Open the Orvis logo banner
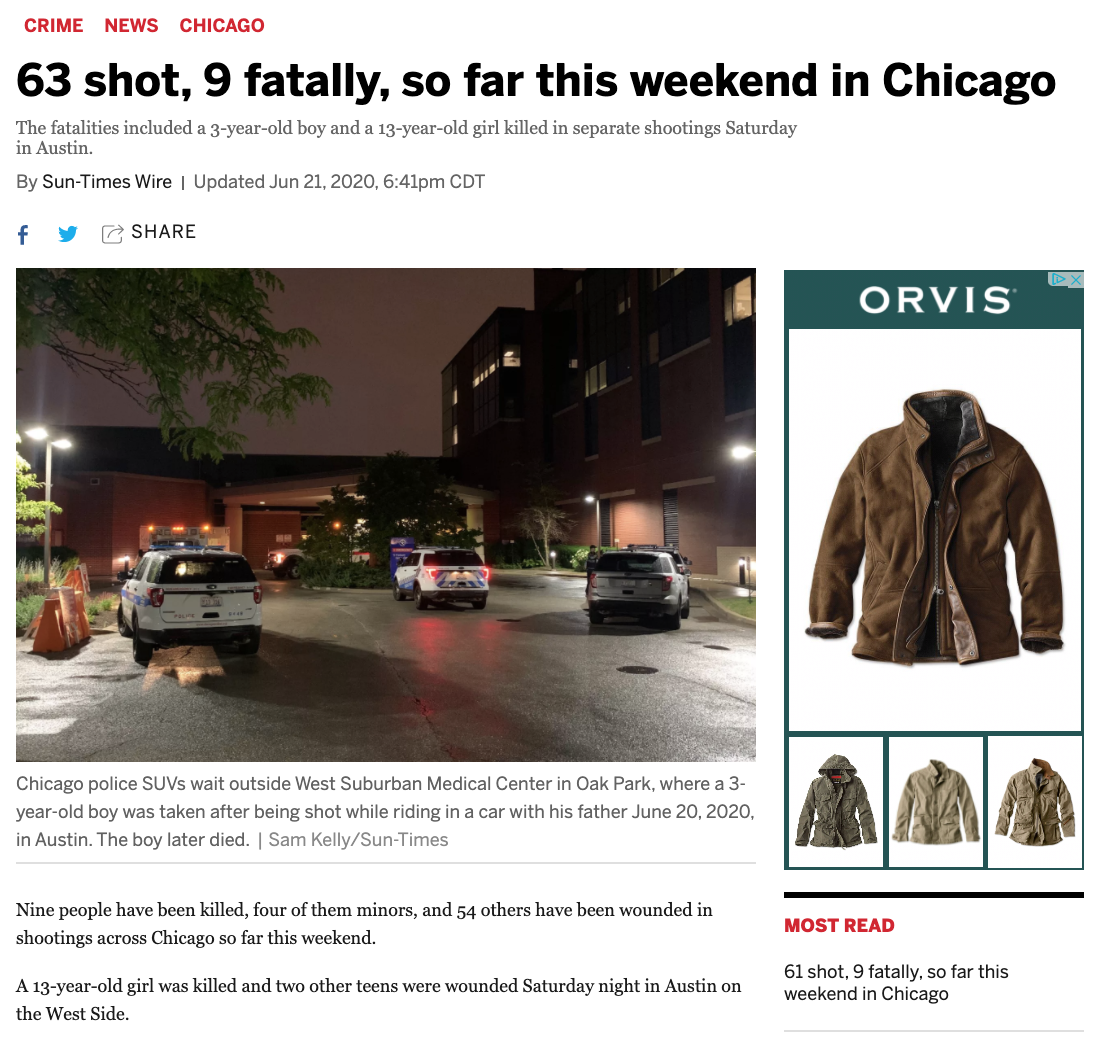The width and height of the screenshot is (1120, 1044). tap(934, 300)
